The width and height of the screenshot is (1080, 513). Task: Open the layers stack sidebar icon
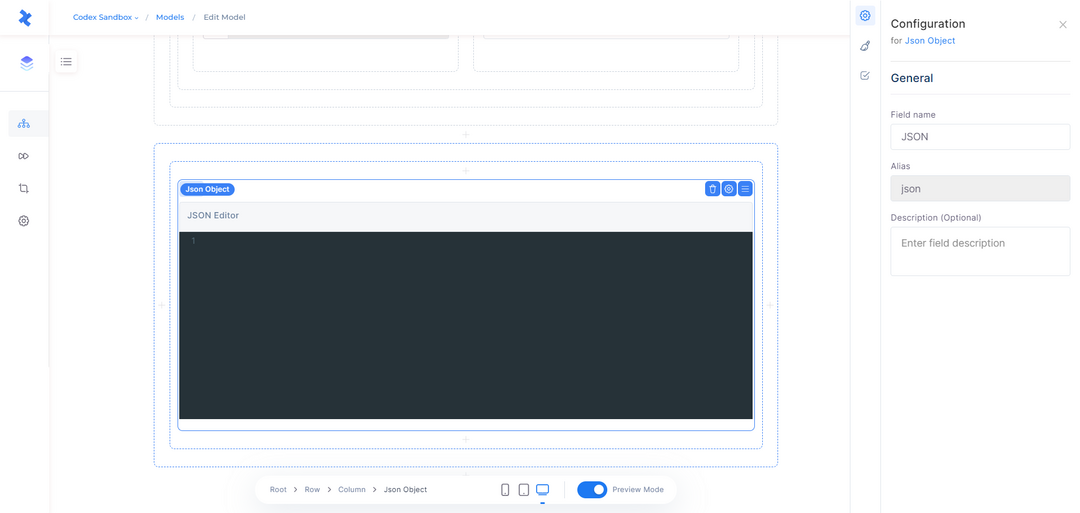[x=26, y=63]
